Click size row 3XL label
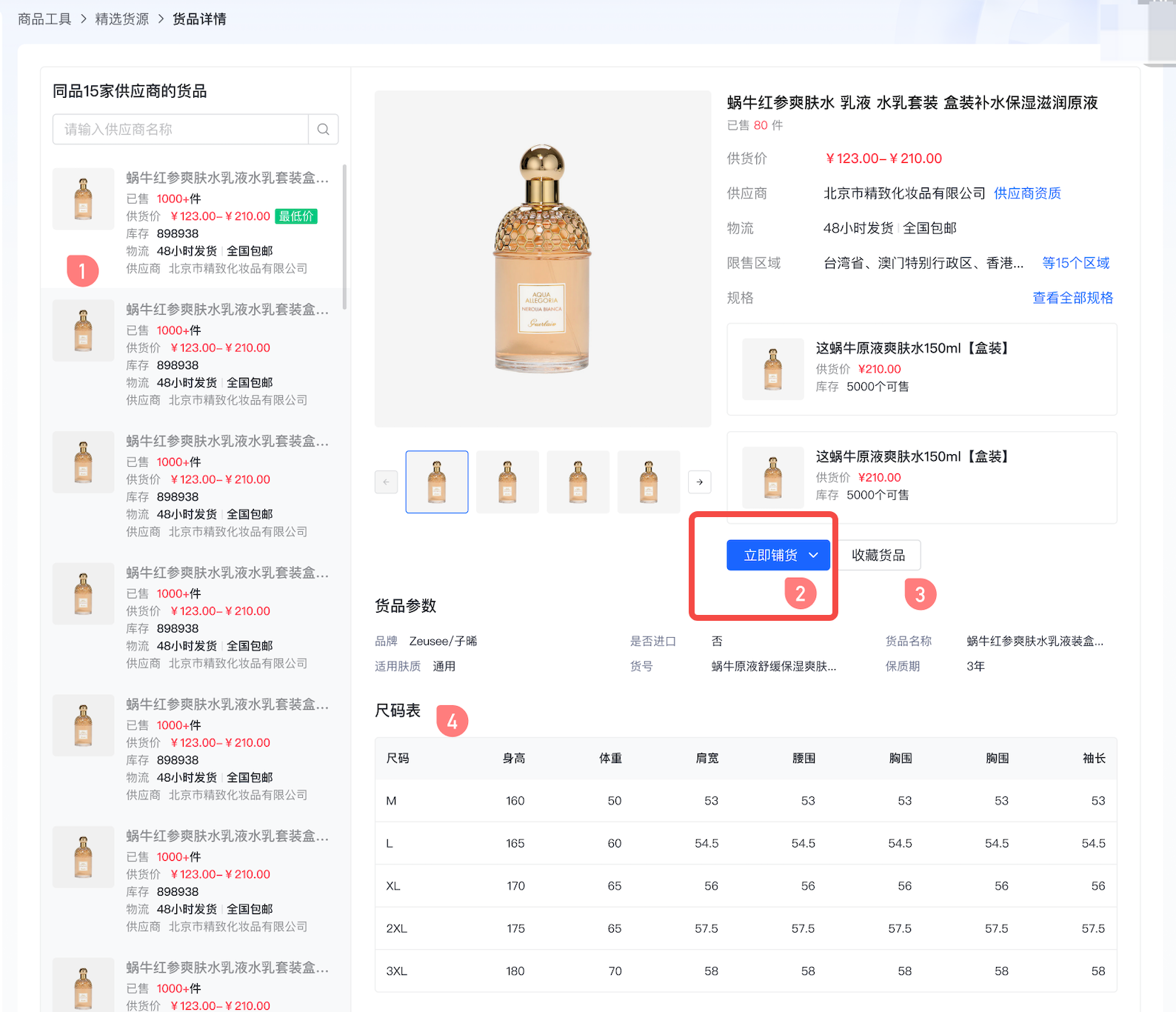This screenshot has width=1176, height=1012. [396, 971]
